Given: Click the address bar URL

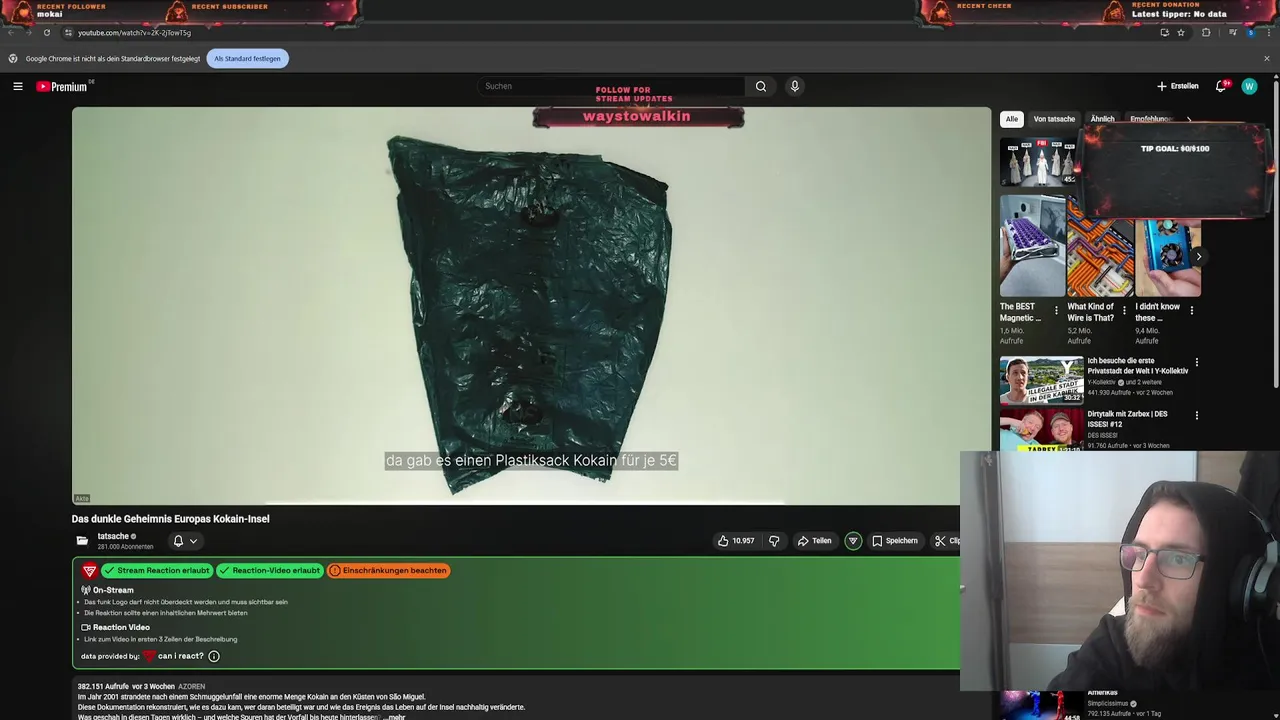Looking at the screenshot, I should tap(134, 32).
